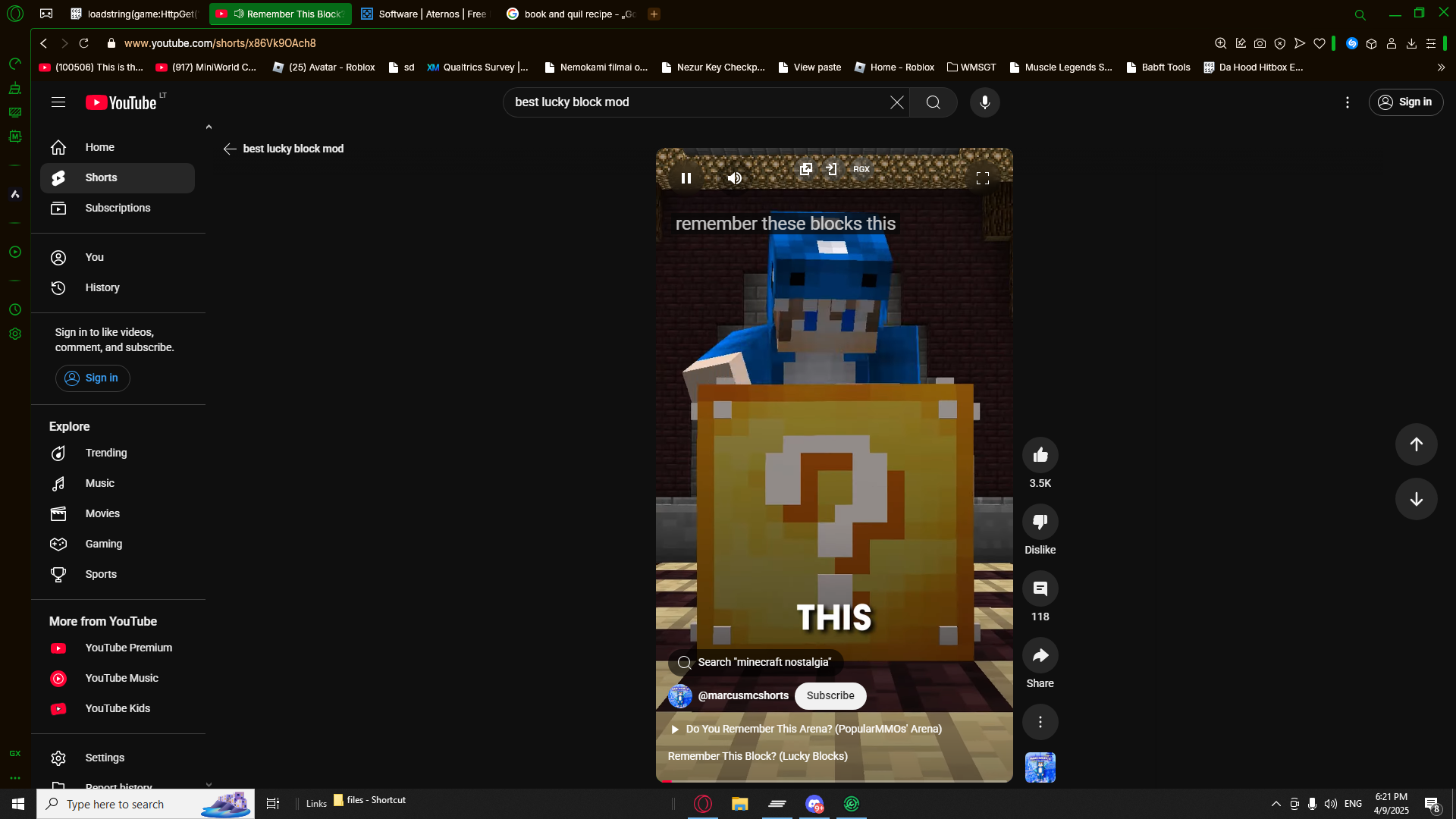The width and height of the screenshot is (1456, 819).
Task: Share this Shorts video
Action: [1040, 655]
